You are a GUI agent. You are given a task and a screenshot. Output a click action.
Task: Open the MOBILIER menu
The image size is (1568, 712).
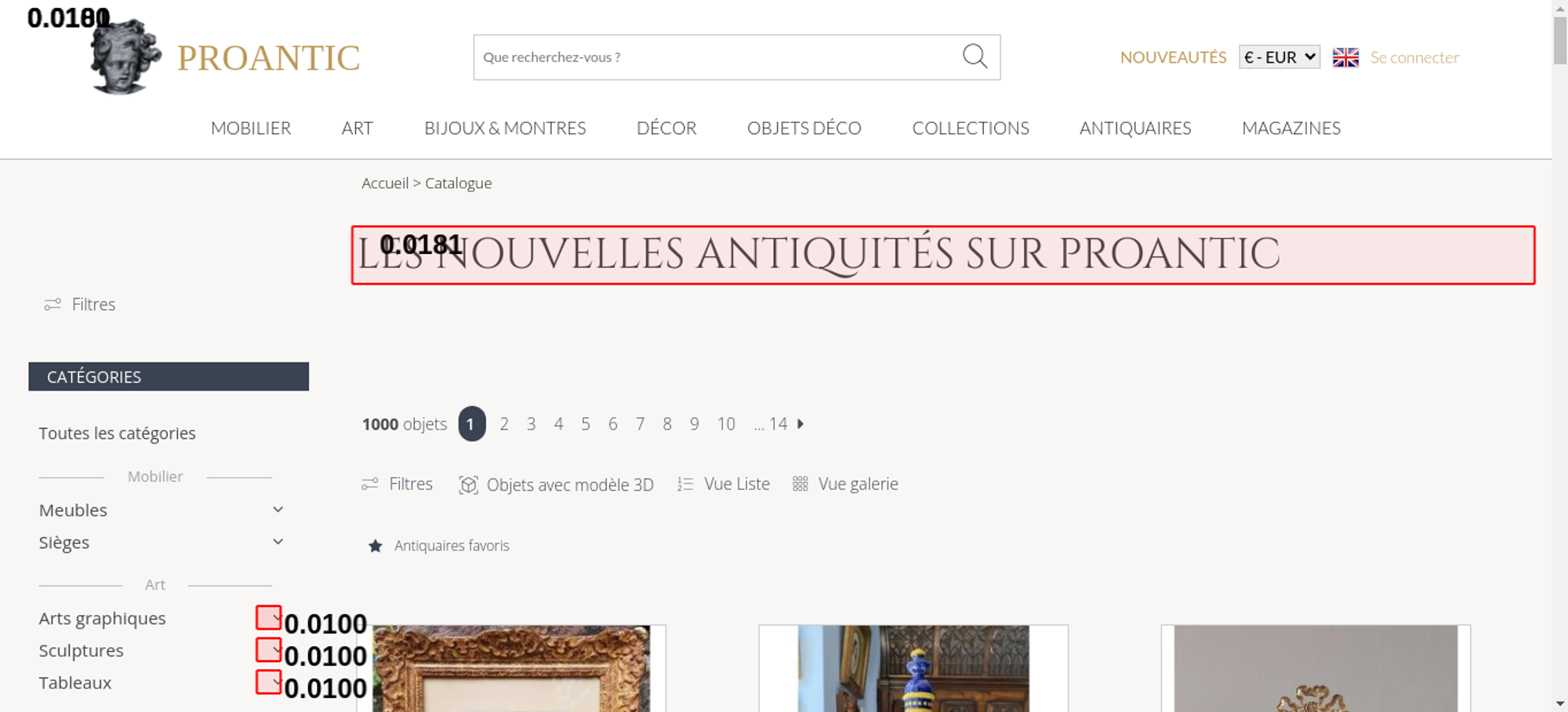point(251,128)
